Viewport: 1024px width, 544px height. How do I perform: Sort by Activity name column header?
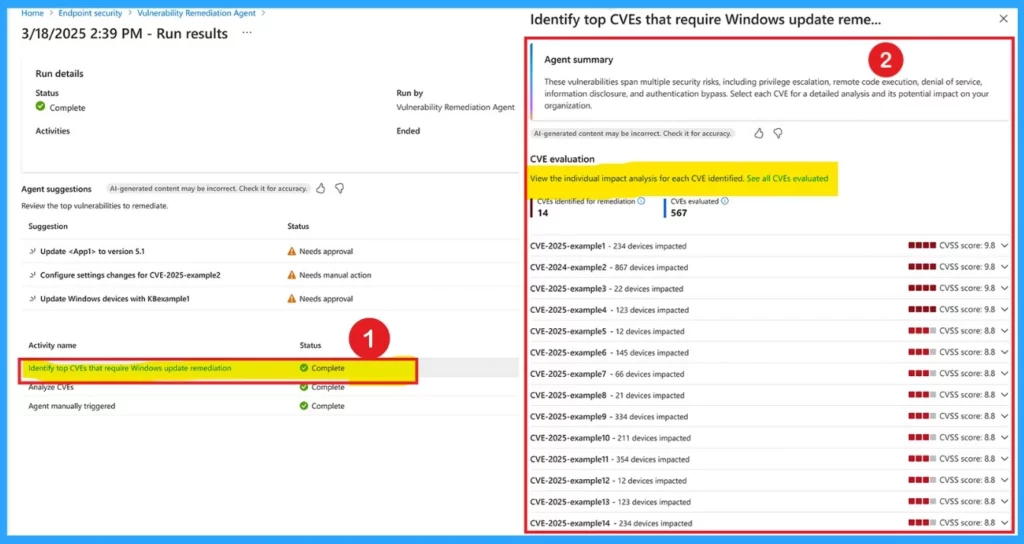coord(52,345)
